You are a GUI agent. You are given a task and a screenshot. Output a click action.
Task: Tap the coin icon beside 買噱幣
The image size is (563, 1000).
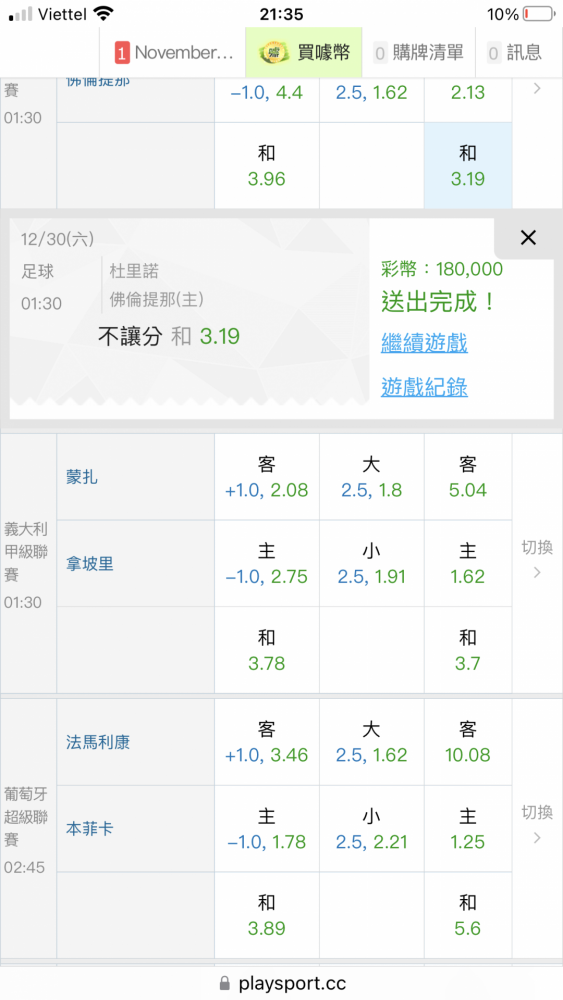click(x=274, y=53)
